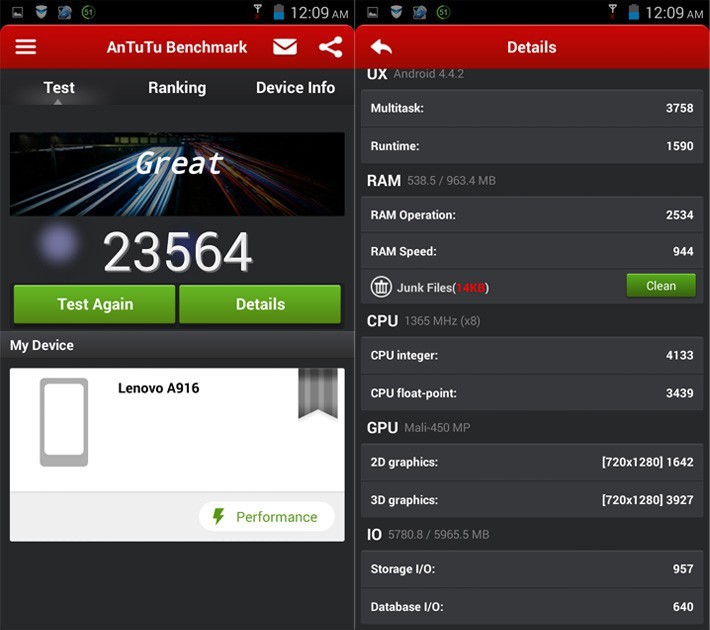The image size is (710, 630).
Task: Click the Test Again button
Action: click(x=95, y=304)
